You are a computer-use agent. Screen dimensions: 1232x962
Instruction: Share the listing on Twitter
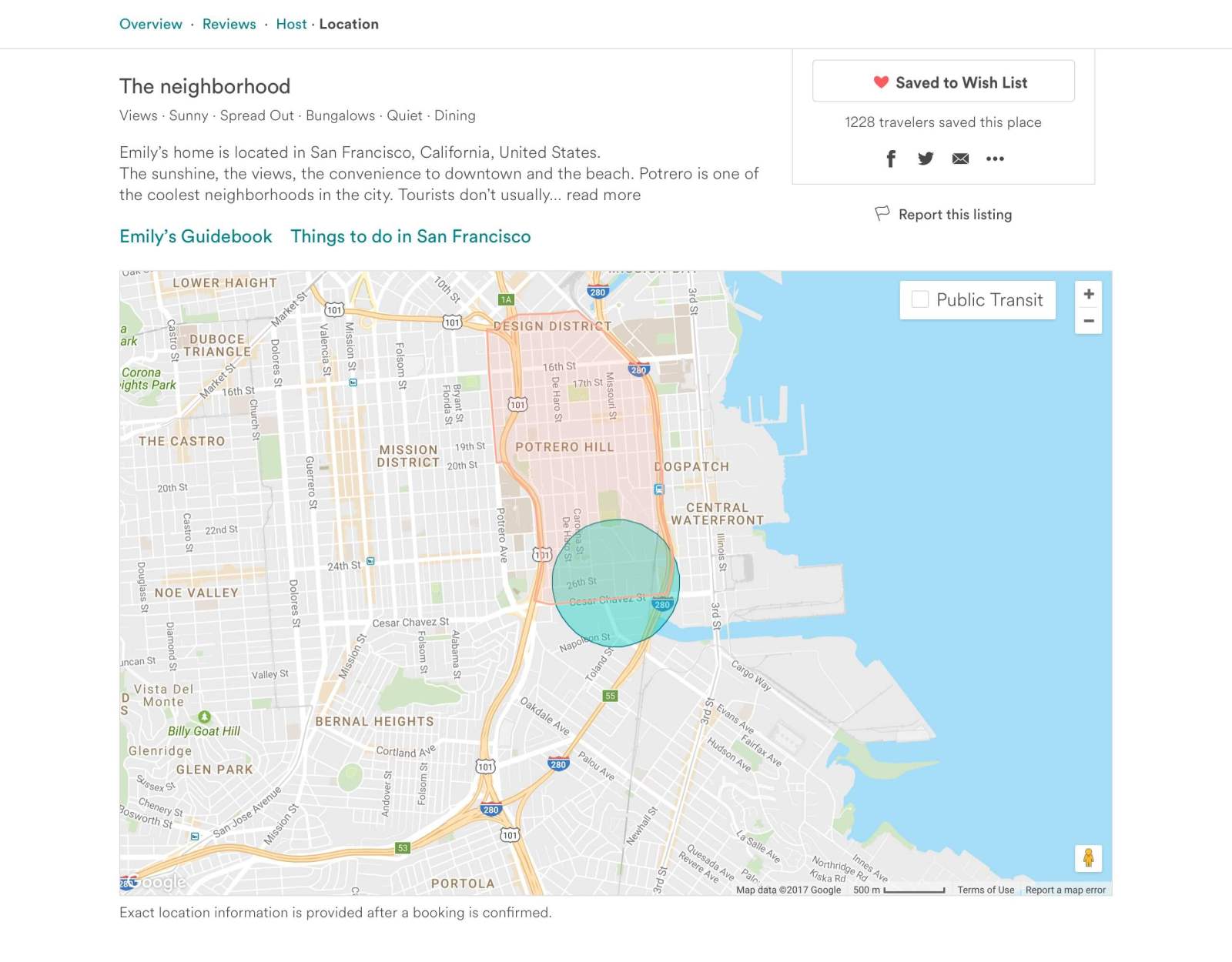point(926,159)
